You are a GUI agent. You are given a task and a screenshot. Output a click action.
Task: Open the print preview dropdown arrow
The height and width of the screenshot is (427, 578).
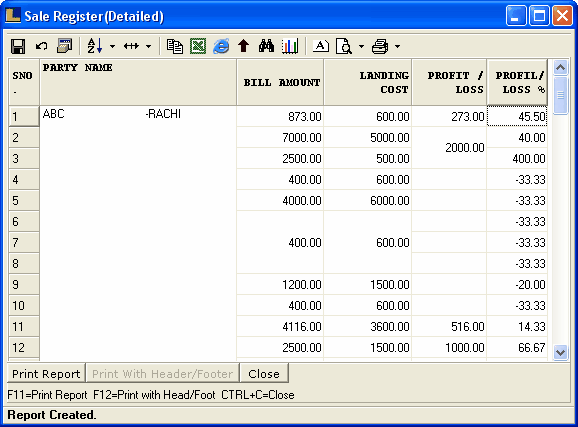pos(361,46)
